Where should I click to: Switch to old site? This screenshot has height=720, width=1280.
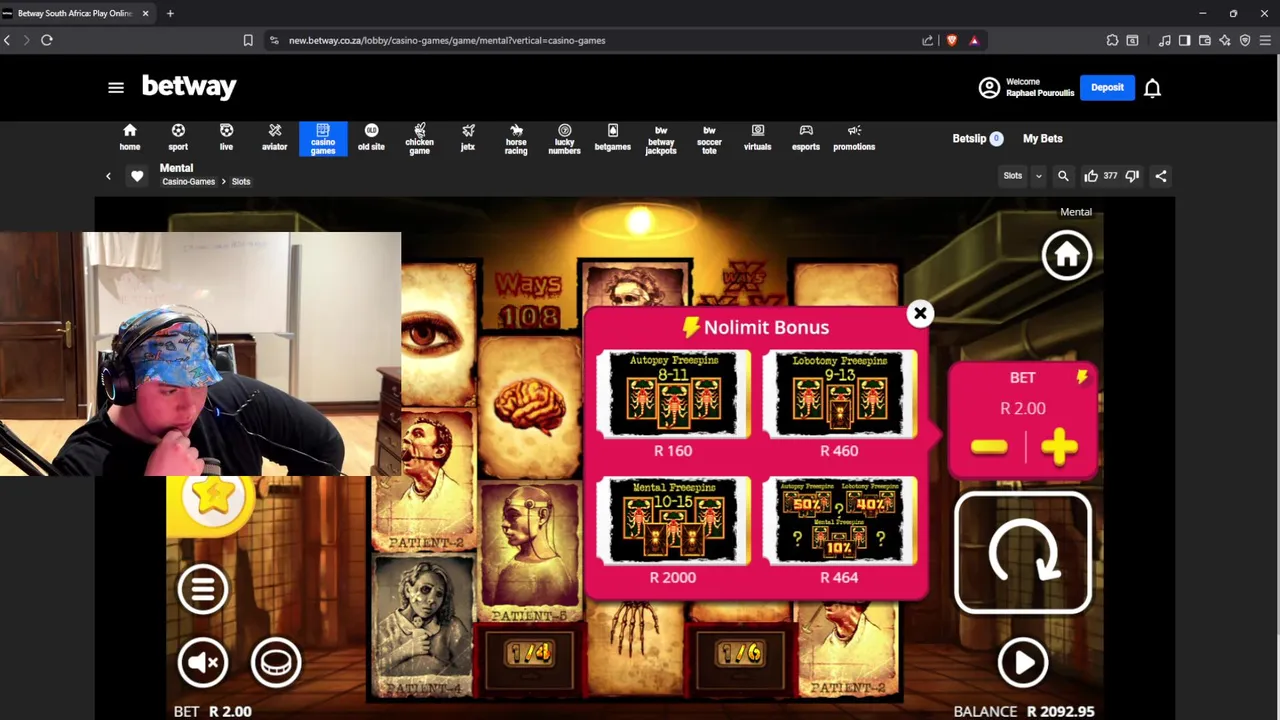coord(371,138)
